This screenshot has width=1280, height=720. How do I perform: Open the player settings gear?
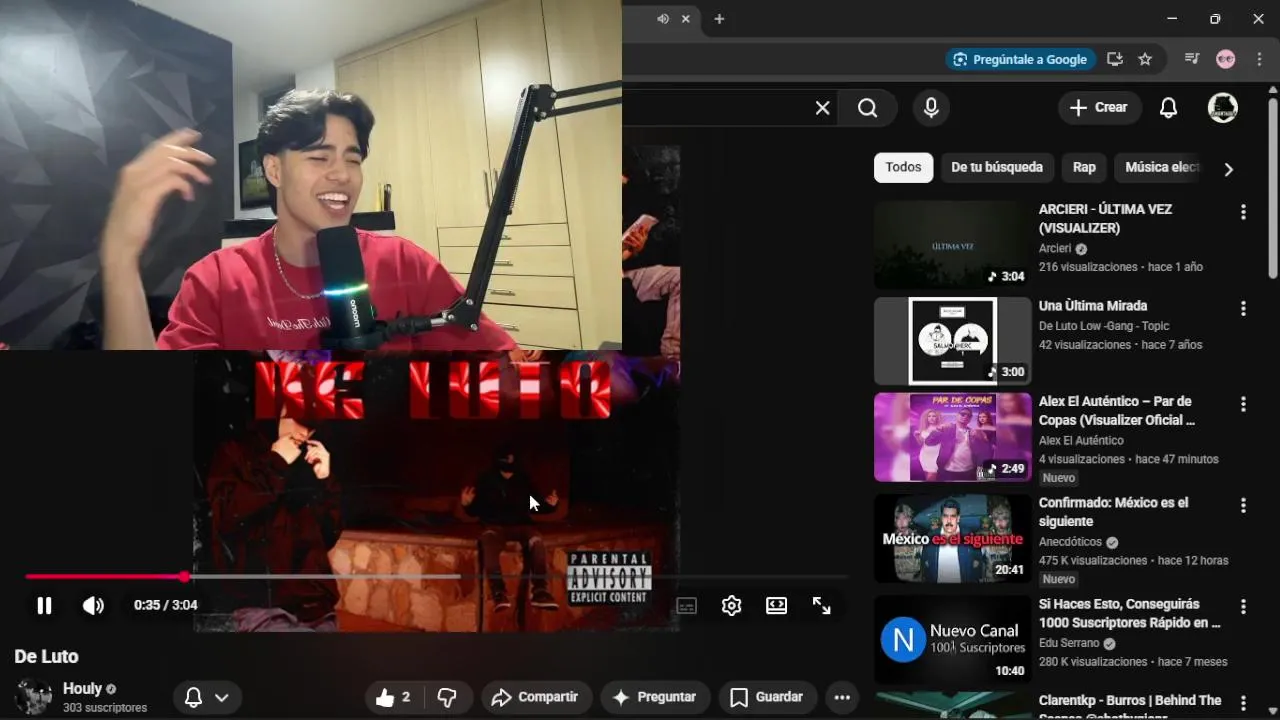[732, 605]
